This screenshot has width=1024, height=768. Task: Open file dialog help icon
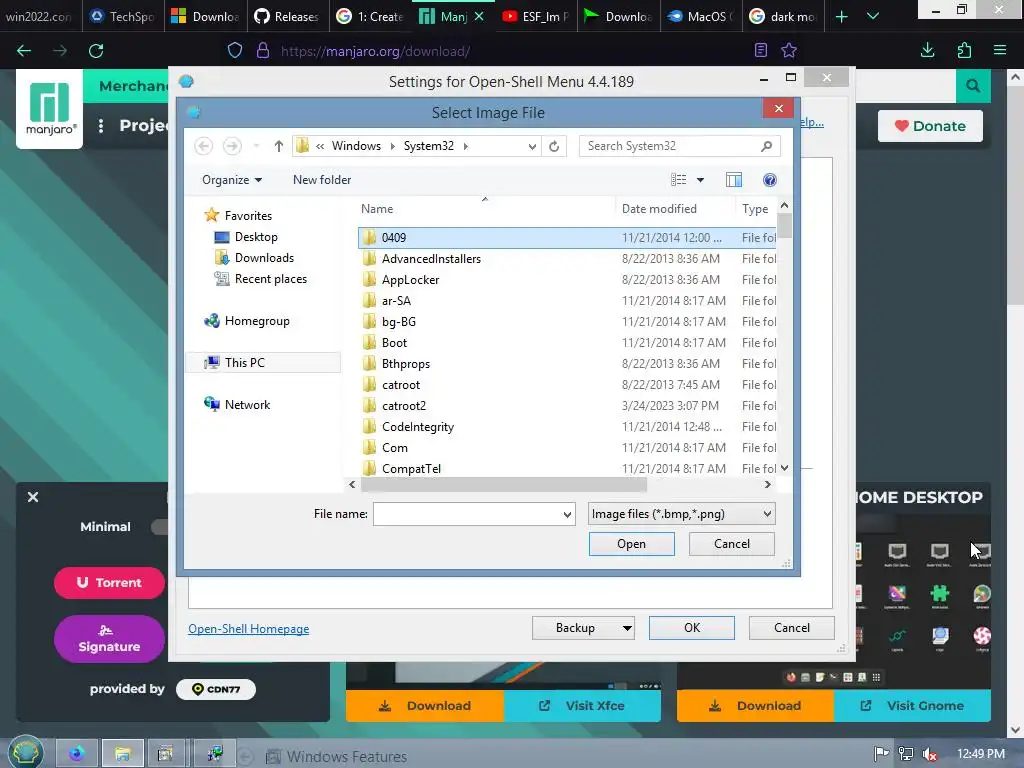pos(770,180)
